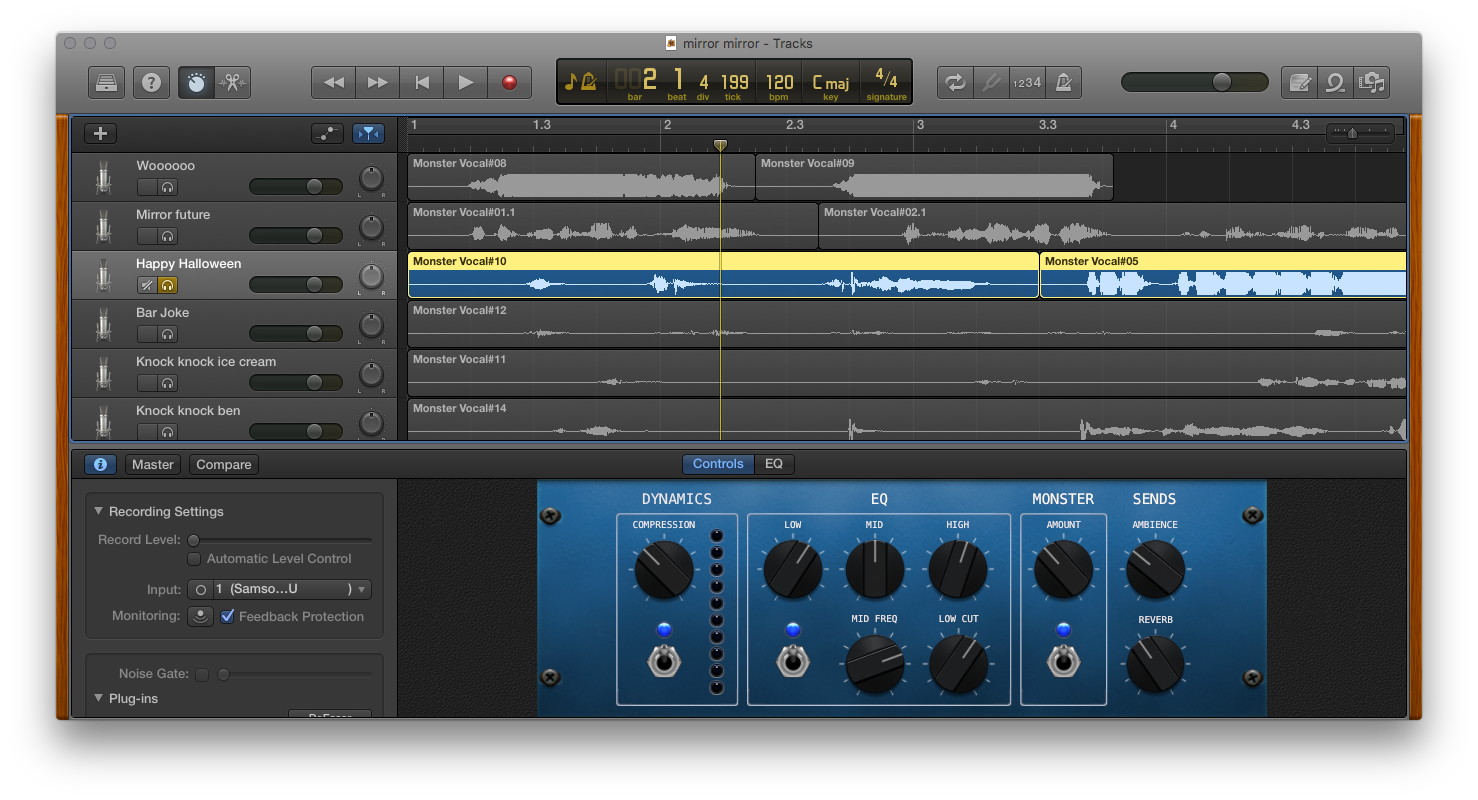This screenshot has width=1478, height=800.
Task: Click the master volume slider
Action: pos(1195,82)
